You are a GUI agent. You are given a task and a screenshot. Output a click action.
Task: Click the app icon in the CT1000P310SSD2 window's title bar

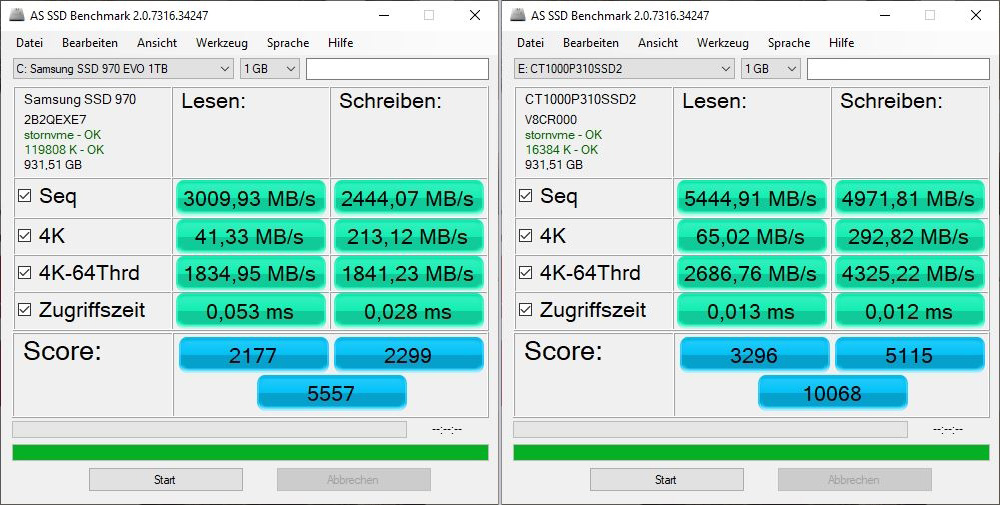tap(518, 15)
